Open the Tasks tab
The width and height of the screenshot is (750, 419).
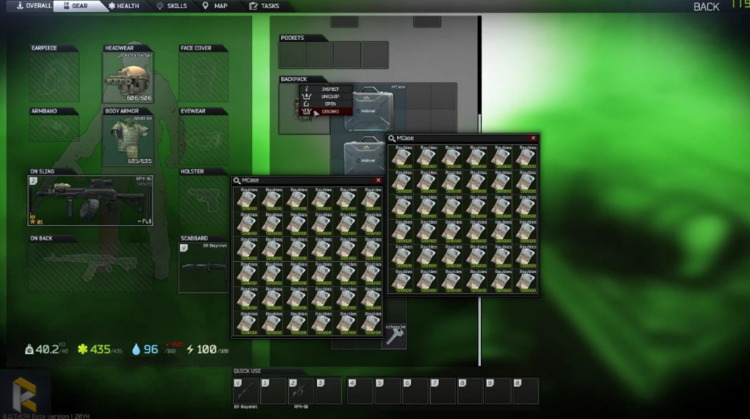click(265, 6)
